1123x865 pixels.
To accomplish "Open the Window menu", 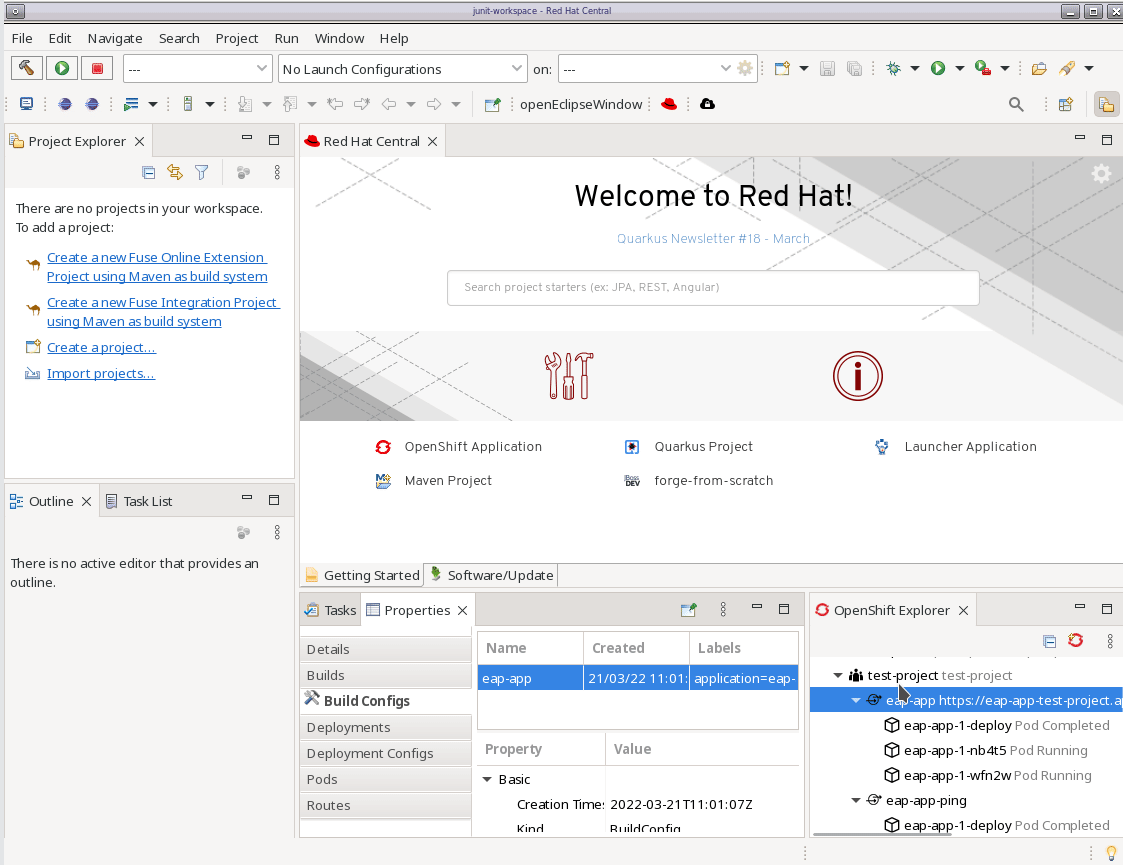I will coord(339,39).
